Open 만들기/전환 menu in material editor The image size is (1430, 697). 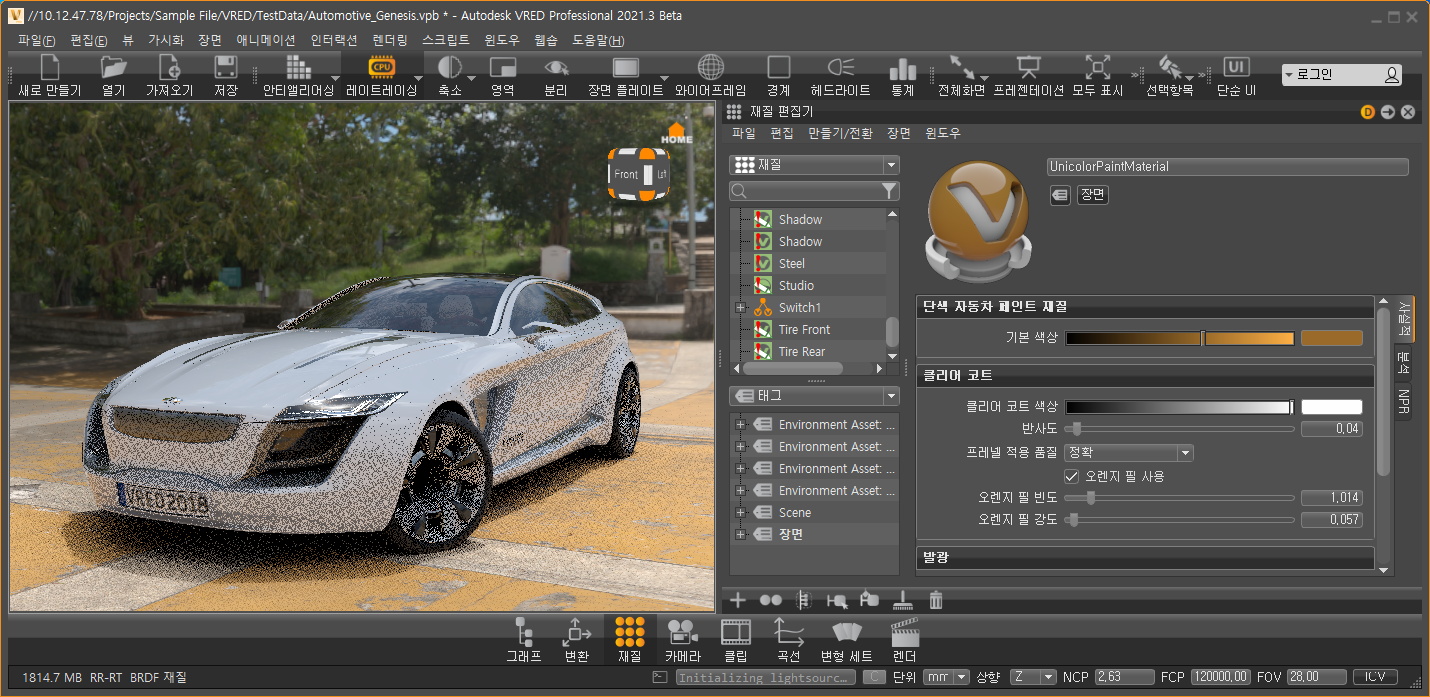[840, 133]
